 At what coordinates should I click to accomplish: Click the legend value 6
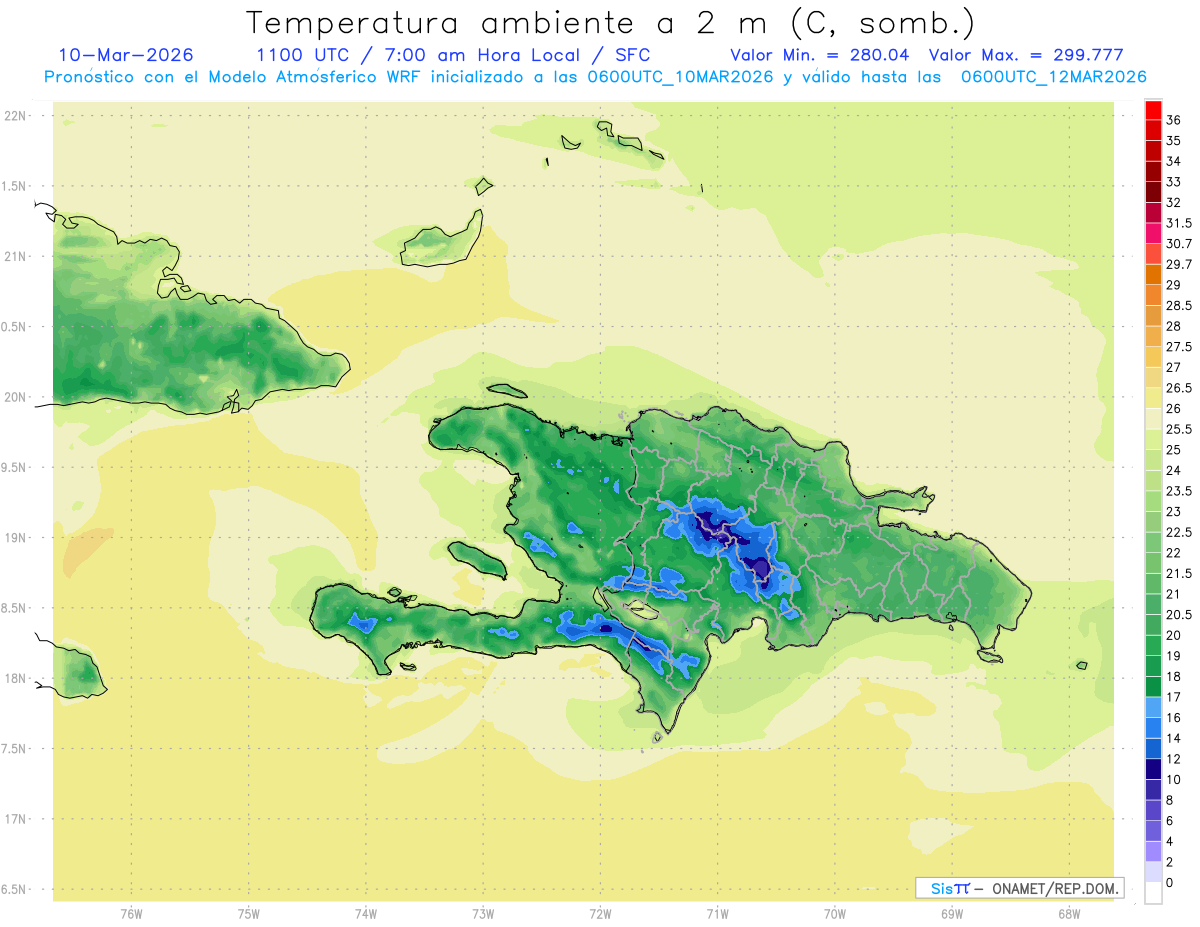[1170, 820]
